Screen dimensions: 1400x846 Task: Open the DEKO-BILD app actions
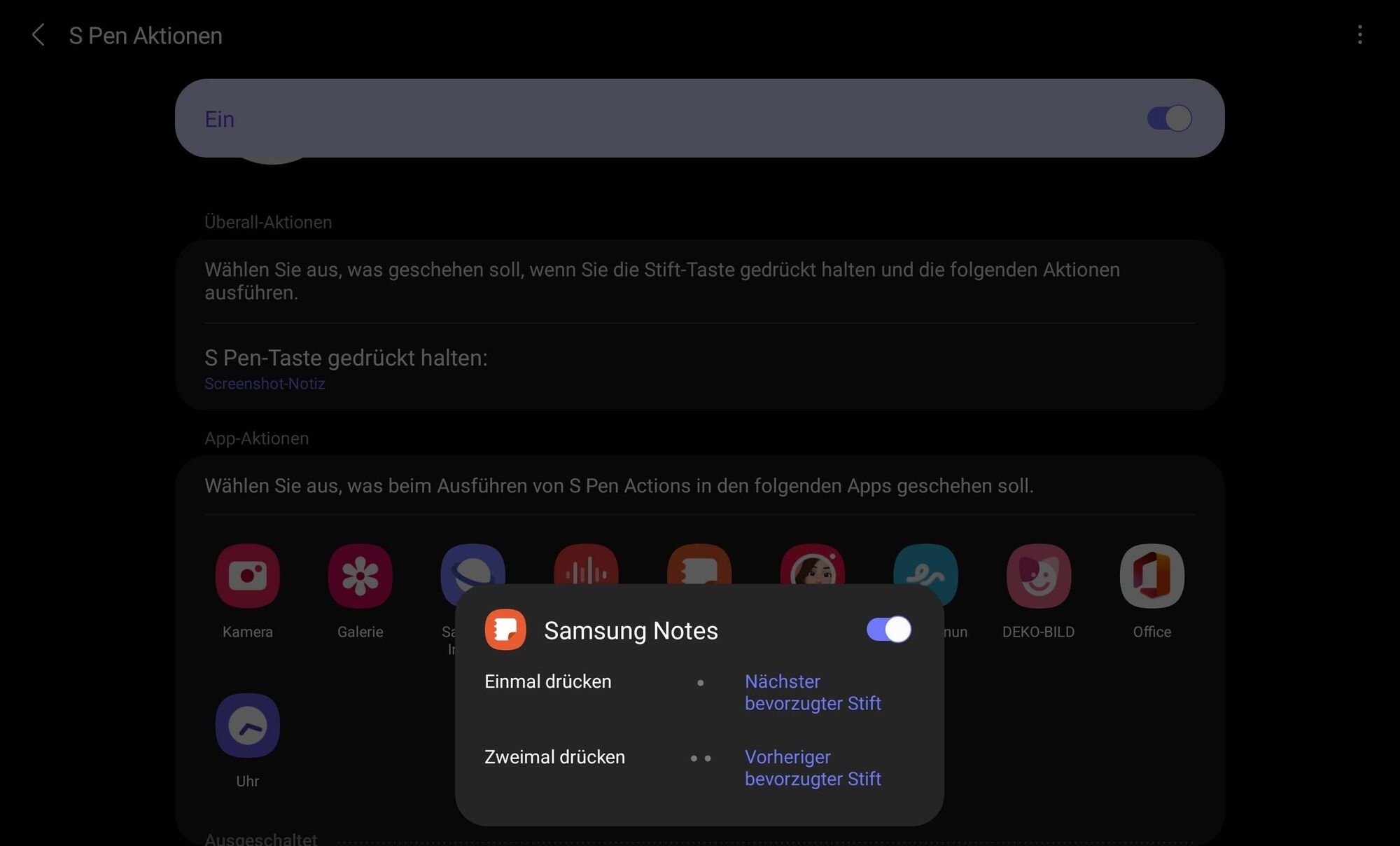pos(1039,576)
